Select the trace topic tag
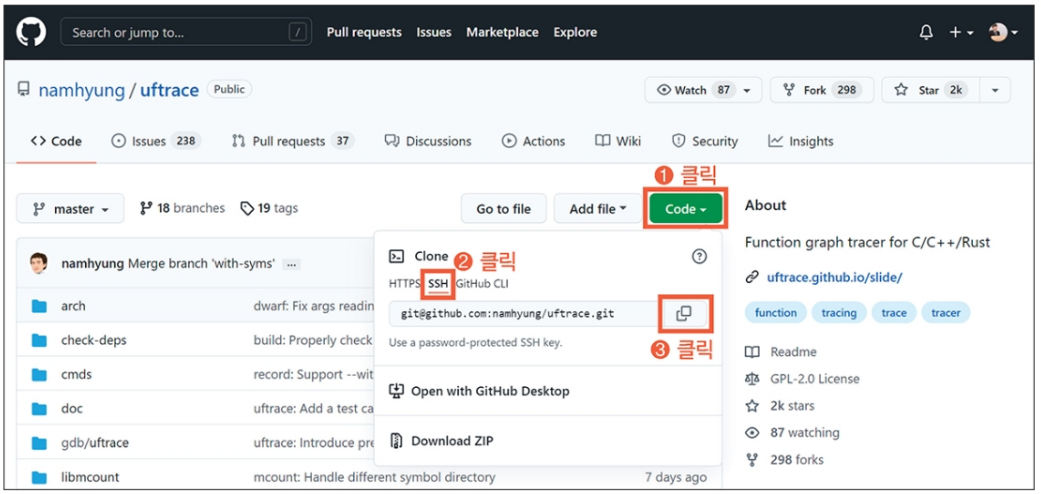The image size is (1041, 494). coord(894,313)
